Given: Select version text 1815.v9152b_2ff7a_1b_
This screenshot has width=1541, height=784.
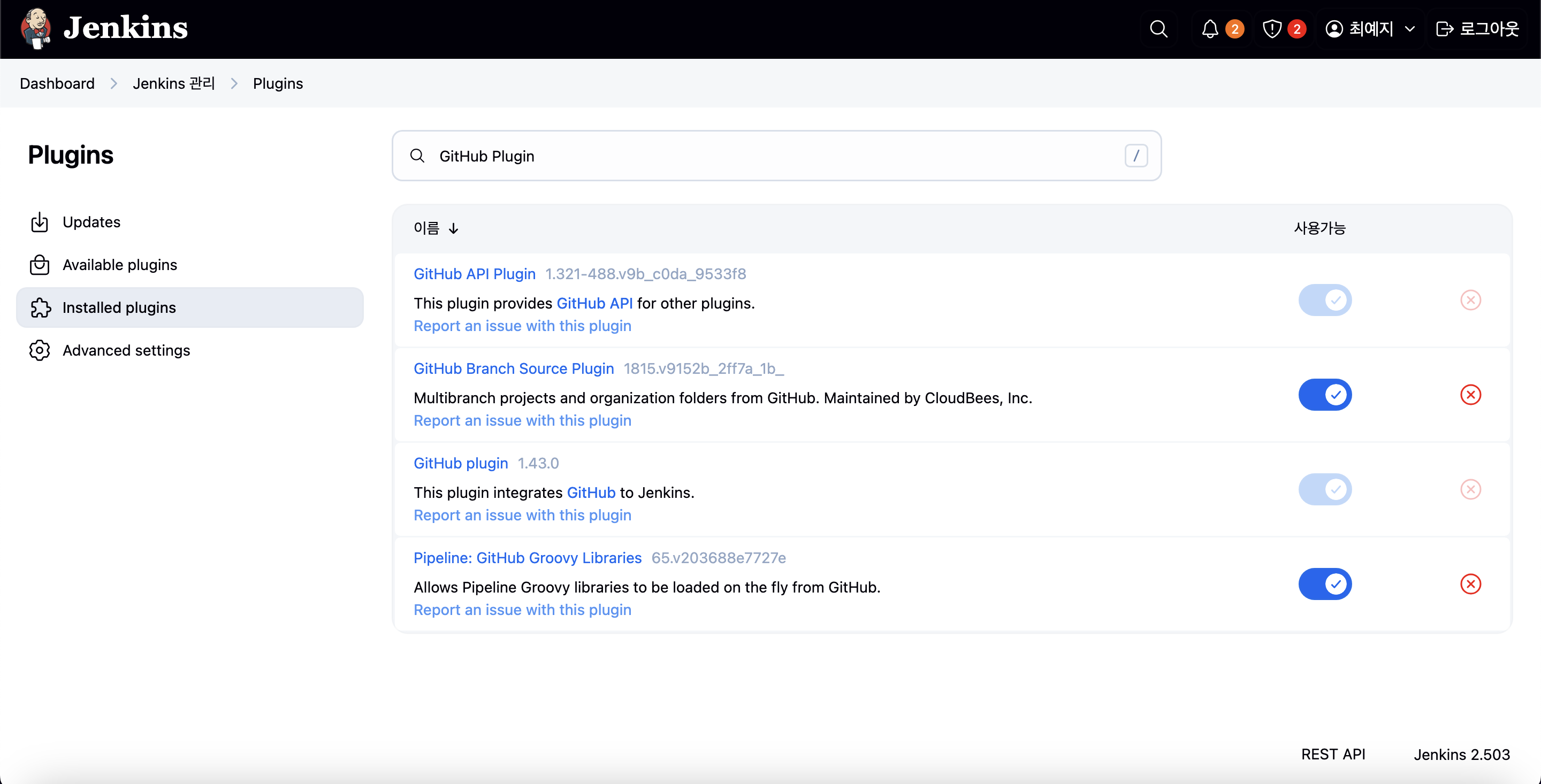Looking at the screenshot, I should 704,368.
